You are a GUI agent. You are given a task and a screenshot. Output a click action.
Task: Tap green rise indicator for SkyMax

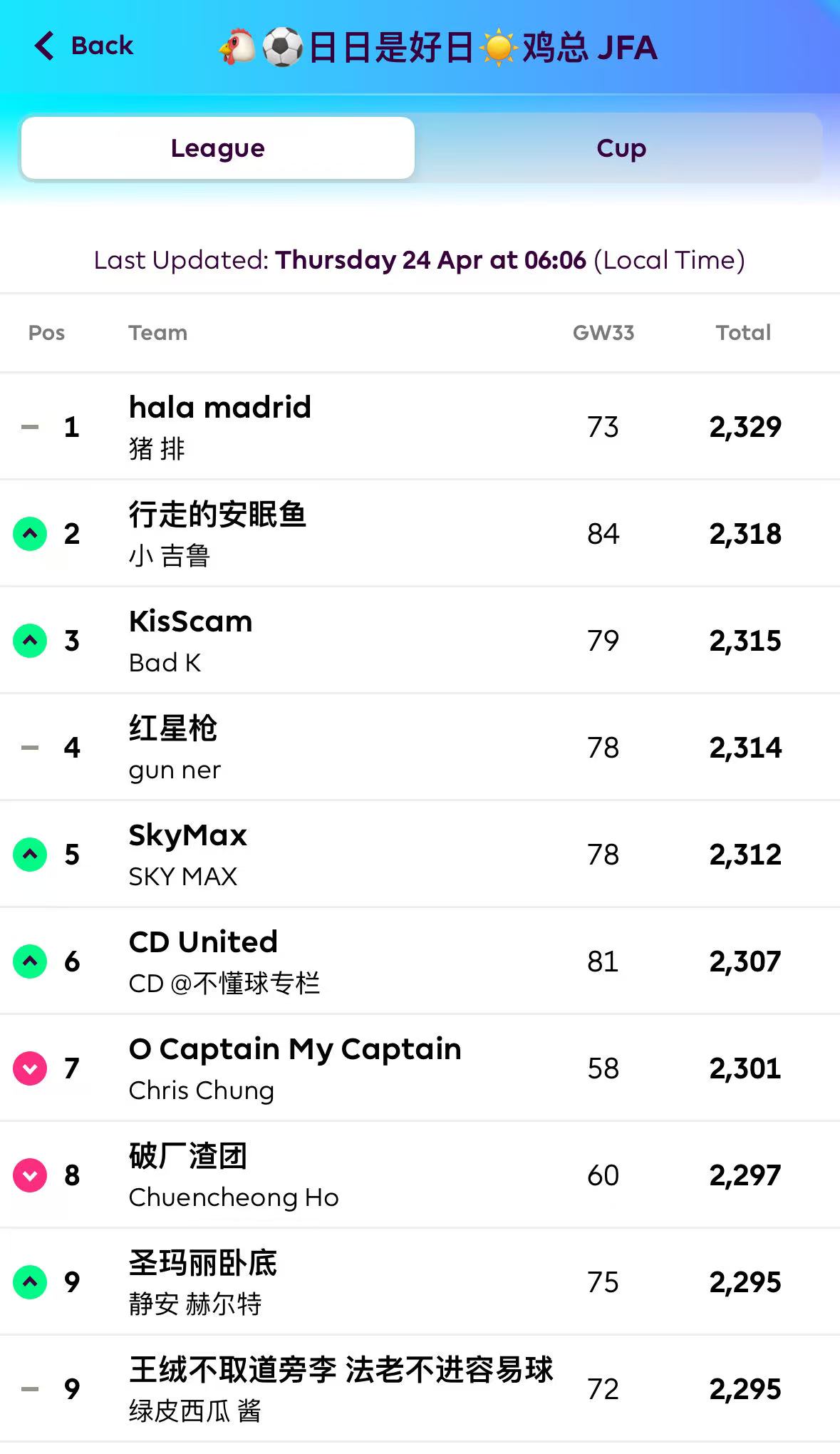pyautogui.click(x=30, y=854)
